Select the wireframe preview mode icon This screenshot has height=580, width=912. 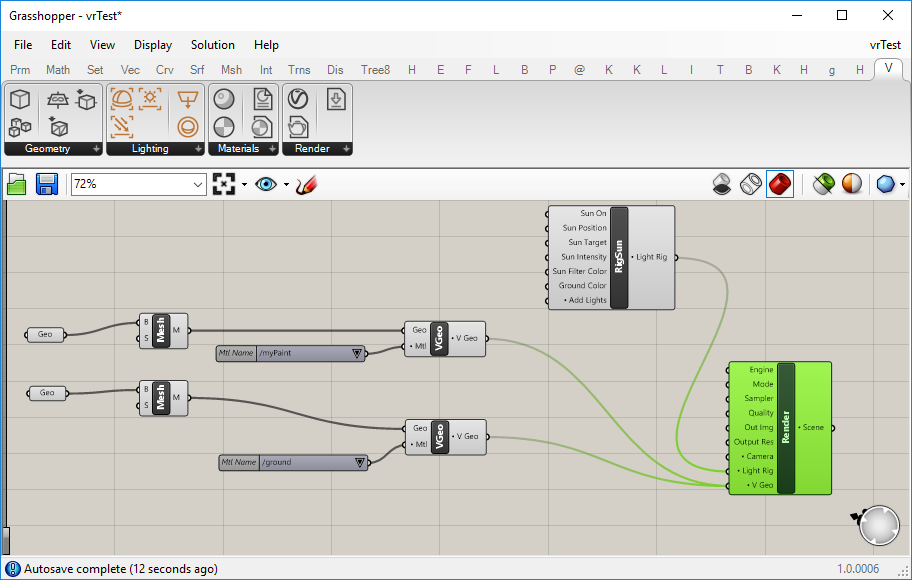tap(750, 184)
